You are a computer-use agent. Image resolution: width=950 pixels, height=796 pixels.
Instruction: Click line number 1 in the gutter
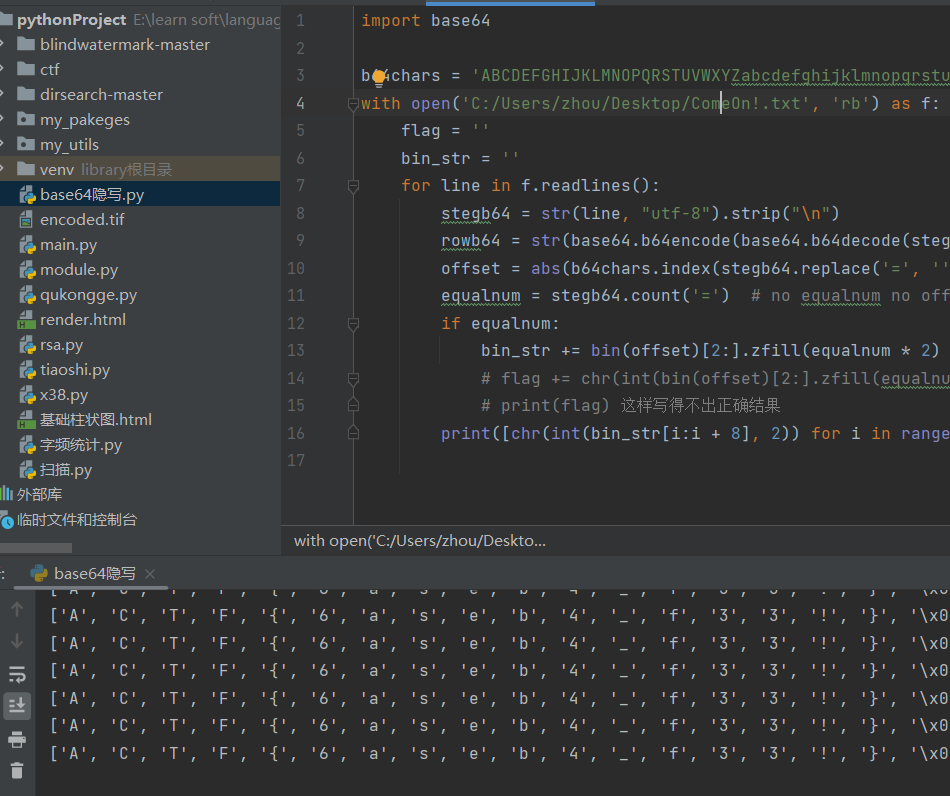301,21
